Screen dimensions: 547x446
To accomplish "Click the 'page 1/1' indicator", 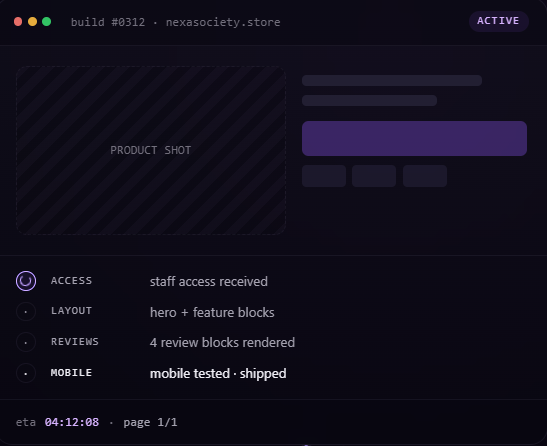I will coord(150,423).
